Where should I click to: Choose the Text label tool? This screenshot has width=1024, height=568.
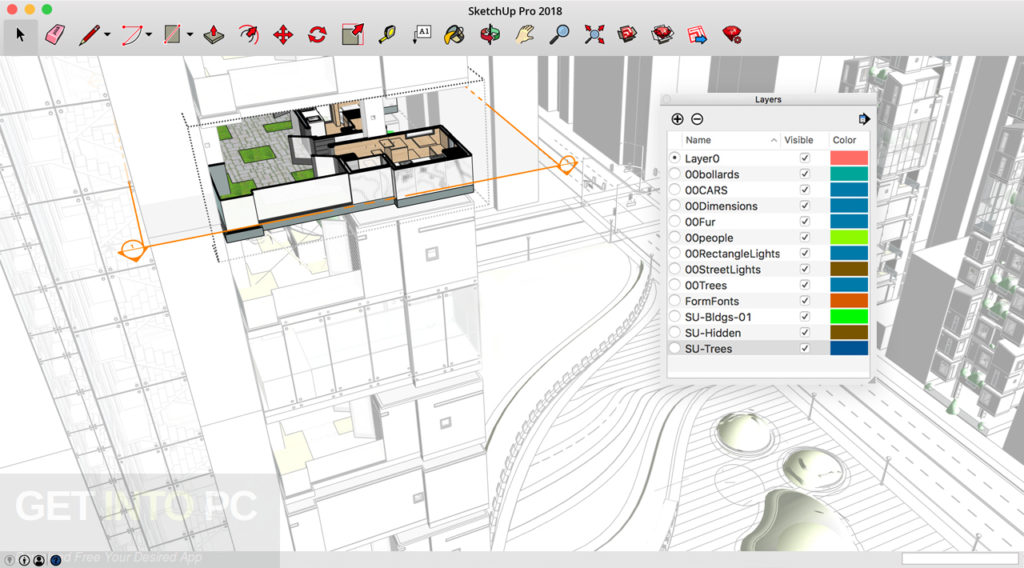422,35
